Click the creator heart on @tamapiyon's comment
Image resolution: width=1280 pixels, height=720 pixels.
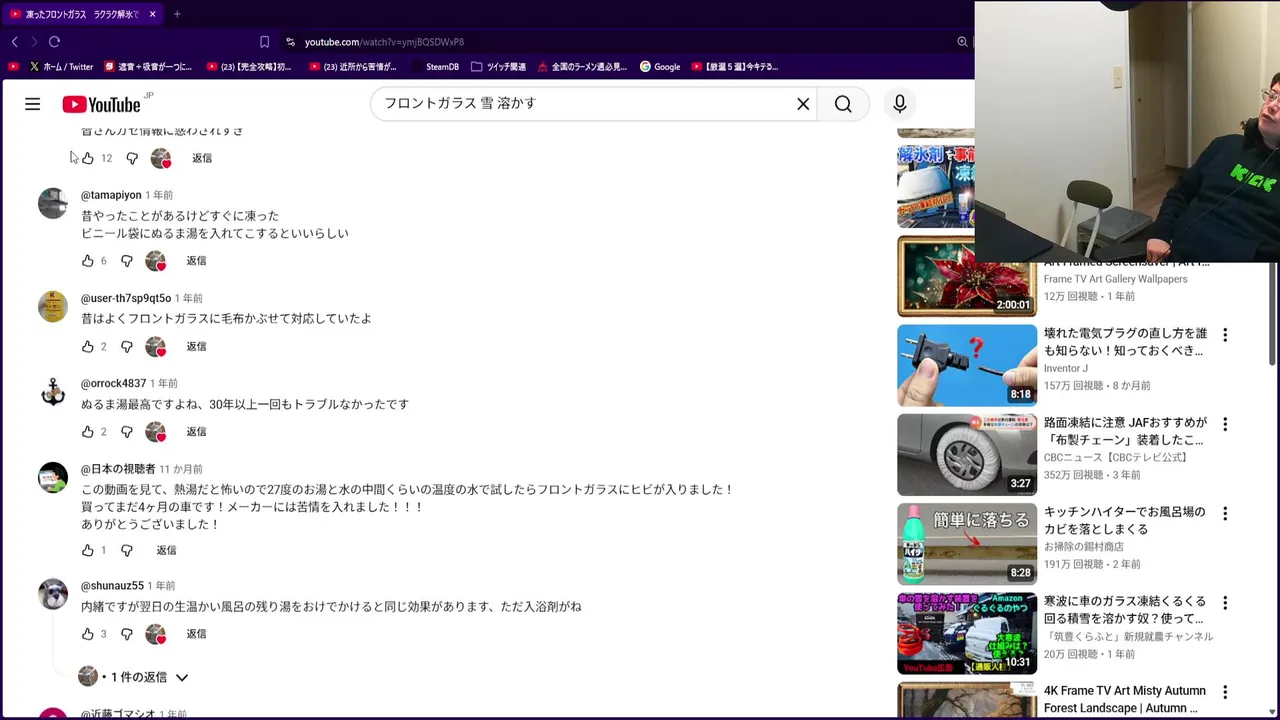coord(156,261)
